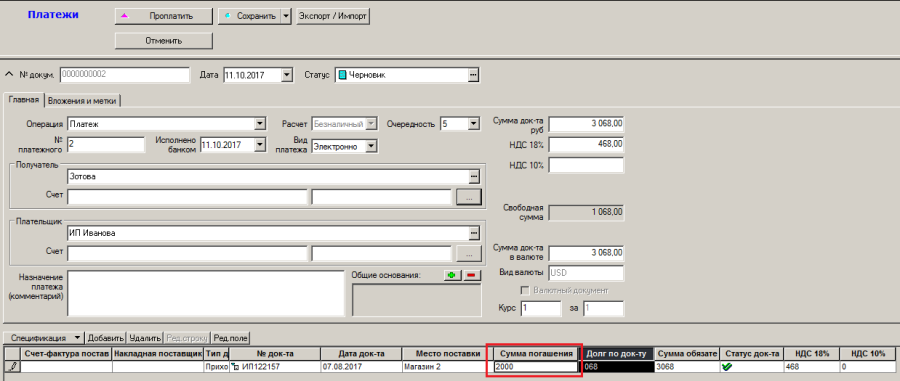Open the Дата calendar dropdown
Viewport: 900px width, 381px height.
click(x=288, y=75)
